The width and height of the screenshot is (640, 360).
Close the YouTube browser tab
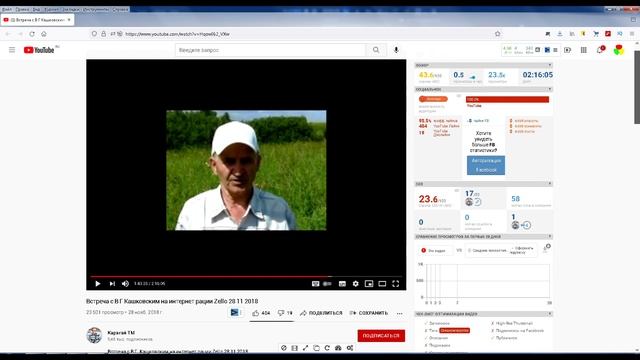point(69,20)
